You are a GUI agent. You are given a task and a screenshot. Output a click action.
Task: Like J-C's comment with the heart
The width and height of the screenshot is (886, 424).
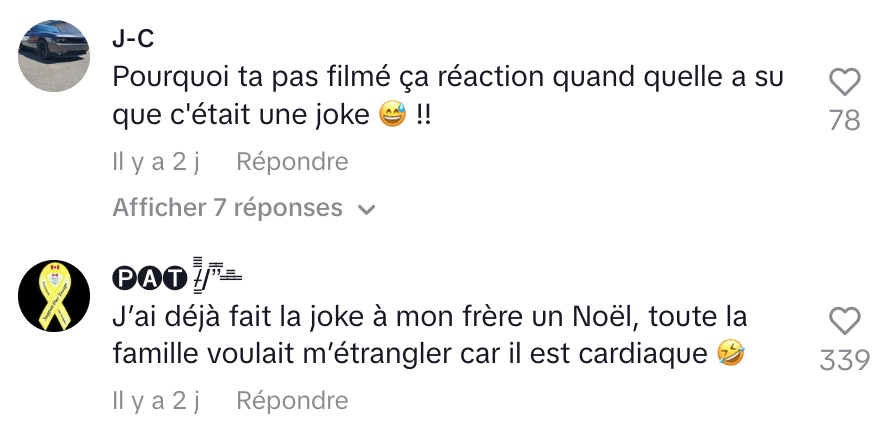844,82
